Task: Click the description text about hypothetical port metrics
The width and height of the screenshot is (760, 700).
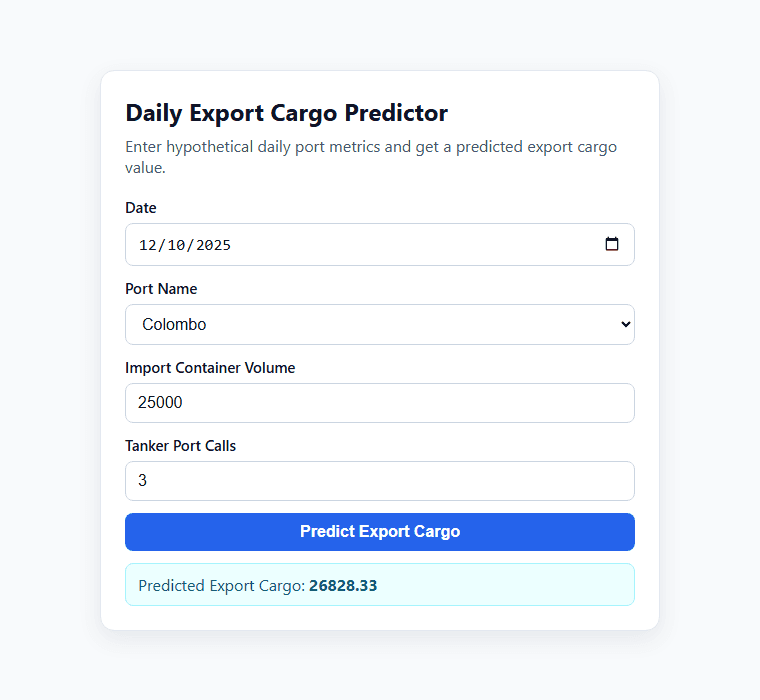Action: coord(371,157)
